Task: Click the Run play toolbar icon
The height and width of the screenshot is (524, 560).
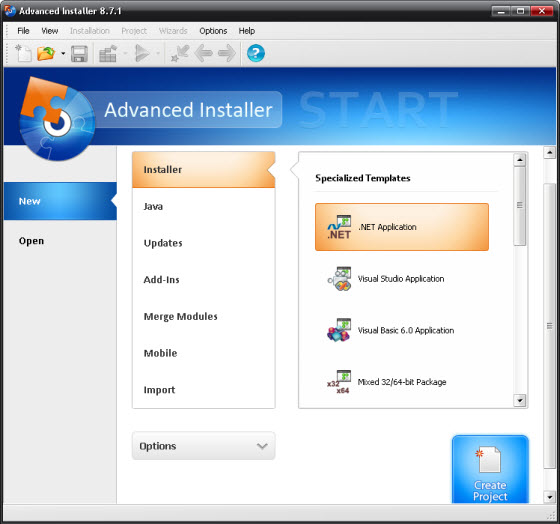Action: 142,54
